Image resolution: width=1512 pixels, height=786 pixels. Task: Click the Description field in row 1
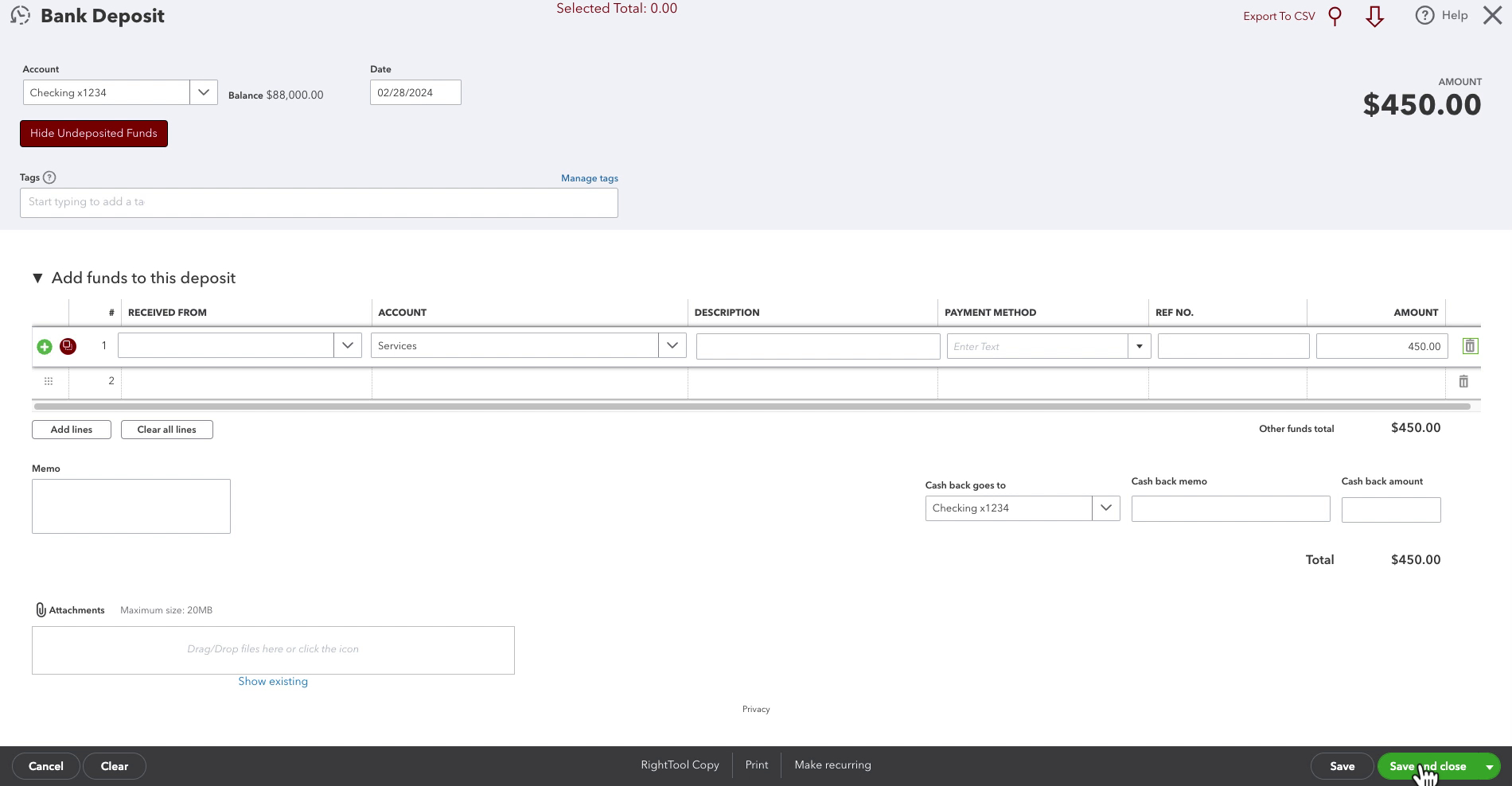(818, 346)
